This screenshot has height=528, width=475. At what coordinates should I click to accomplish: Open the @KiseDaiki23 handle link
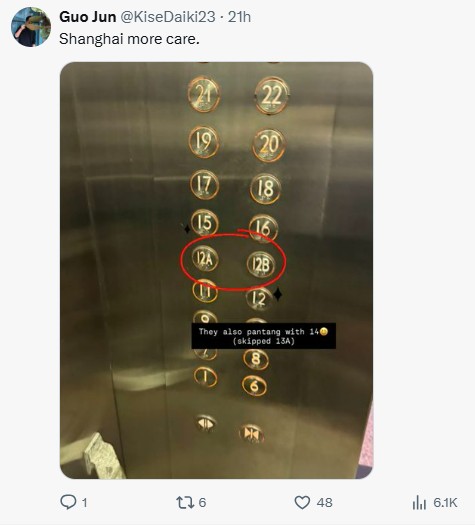(168, 17)
